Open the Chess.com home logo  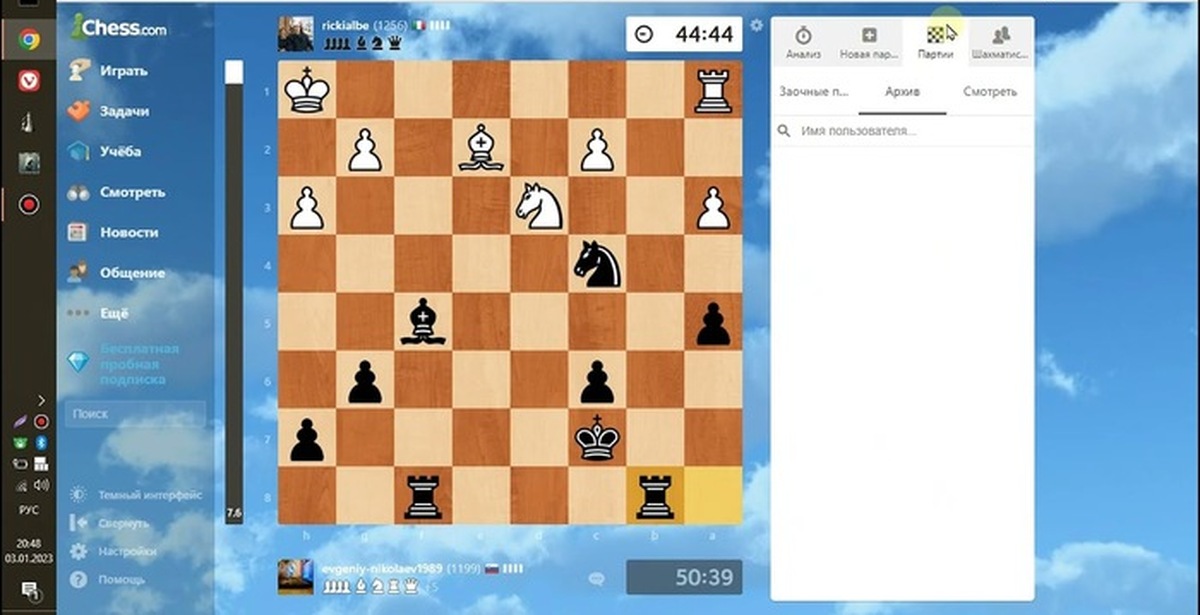tap(119, 29)
